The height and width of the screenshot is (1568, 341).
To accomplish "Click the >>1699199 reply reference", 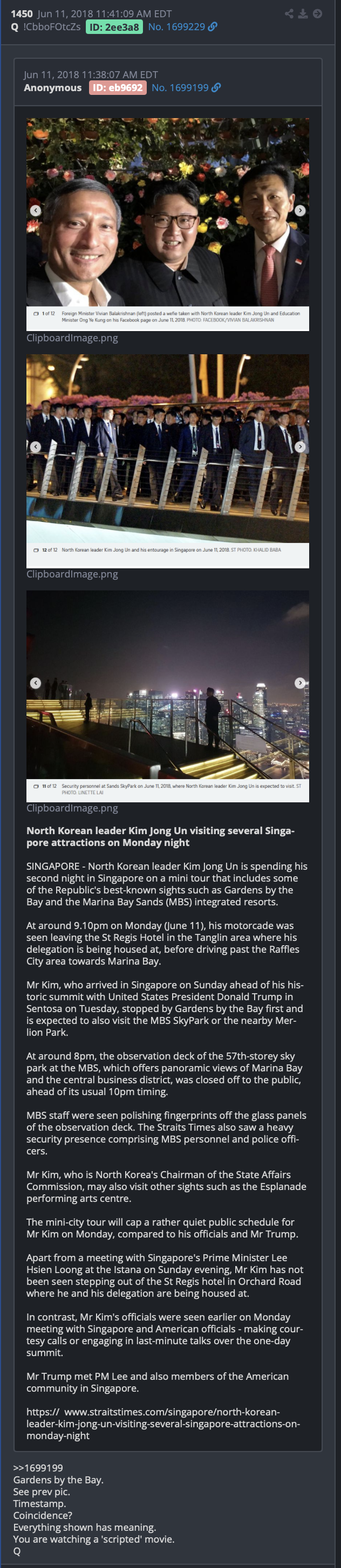I will pos(38,1468).
